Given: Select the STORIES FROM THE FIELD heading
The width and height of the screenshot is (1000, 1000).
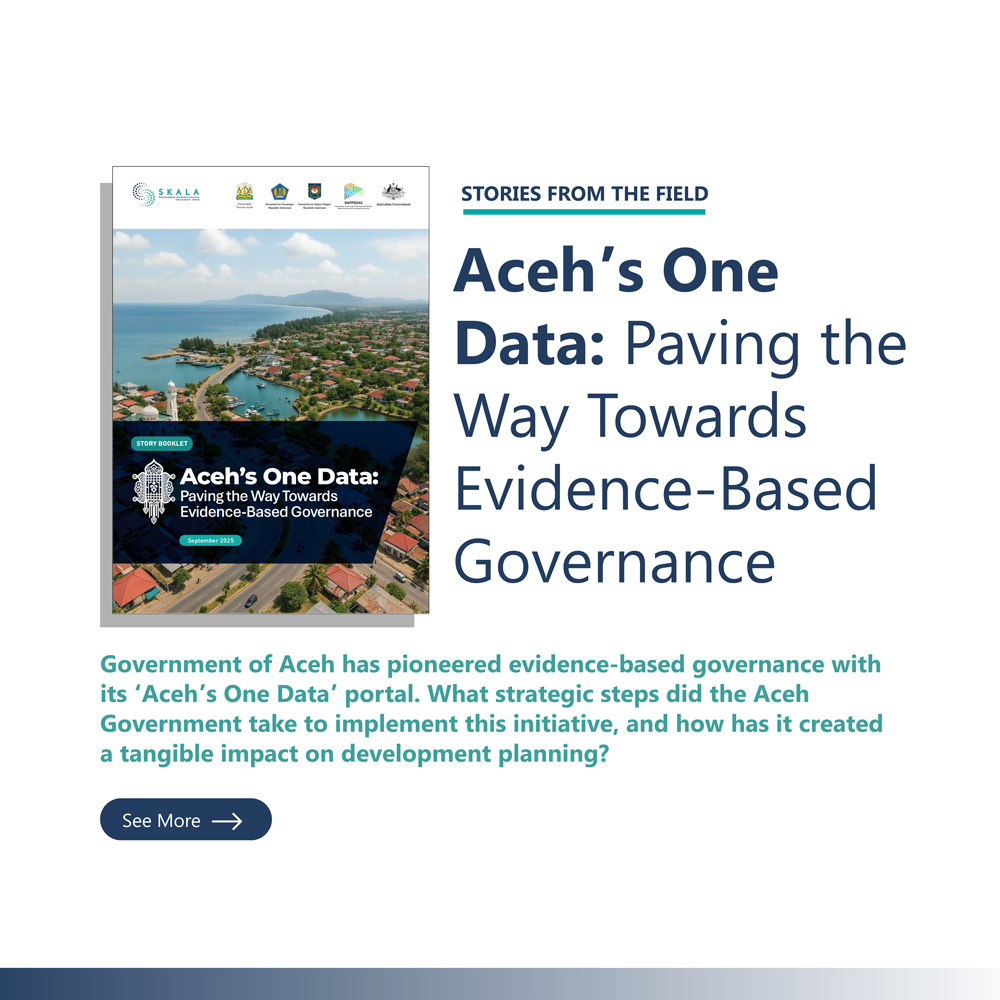Looking at the screenshot, I should tap(584, 194).
